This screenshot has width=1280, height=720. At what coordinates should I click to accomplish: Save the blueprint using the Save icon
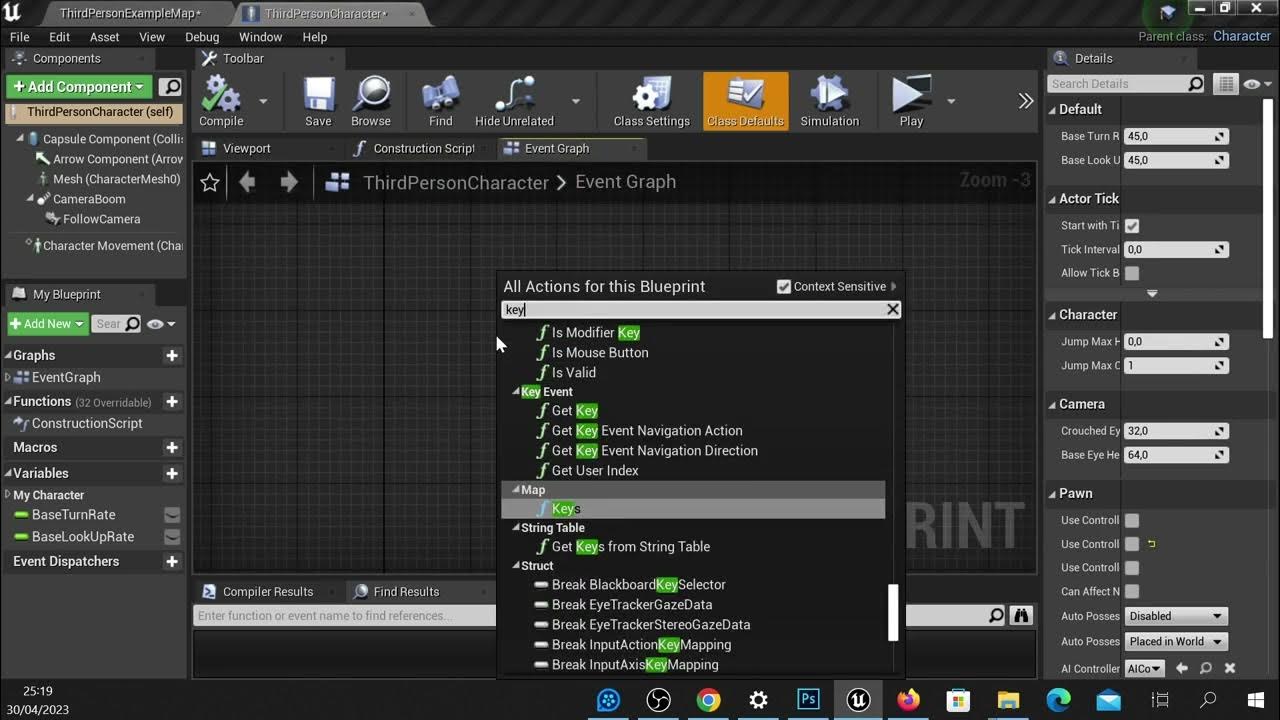(318, 101)
